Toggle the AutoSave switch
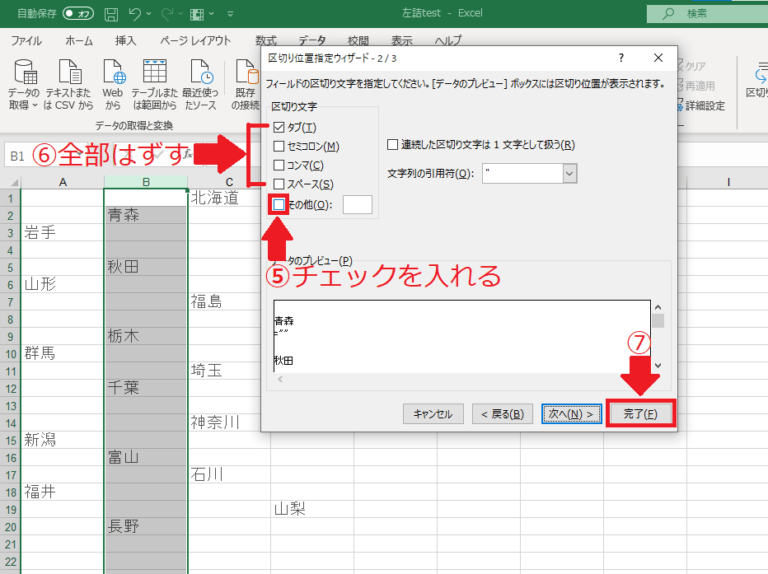 78,14
